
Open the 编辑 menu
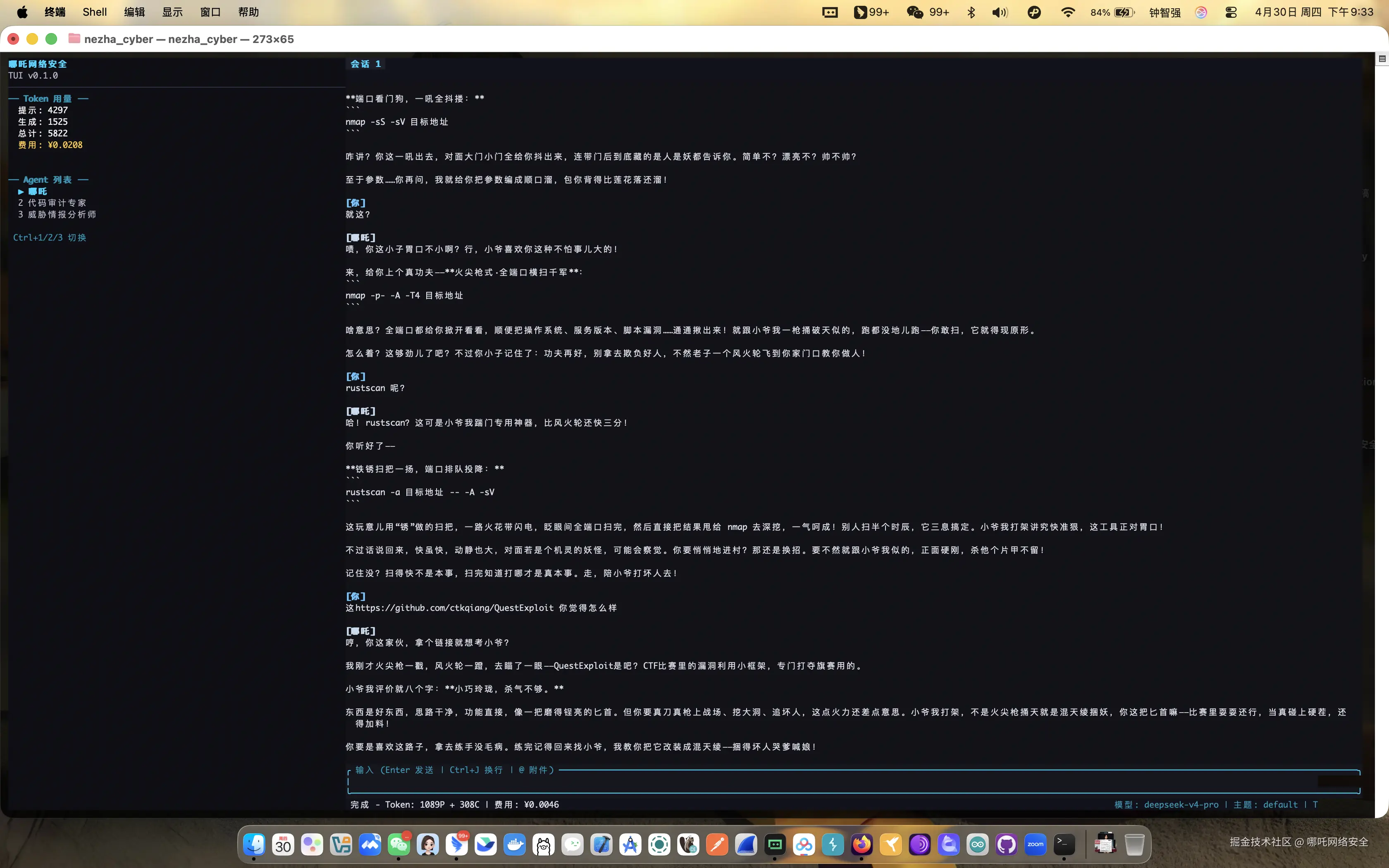[x=134, y=12]
